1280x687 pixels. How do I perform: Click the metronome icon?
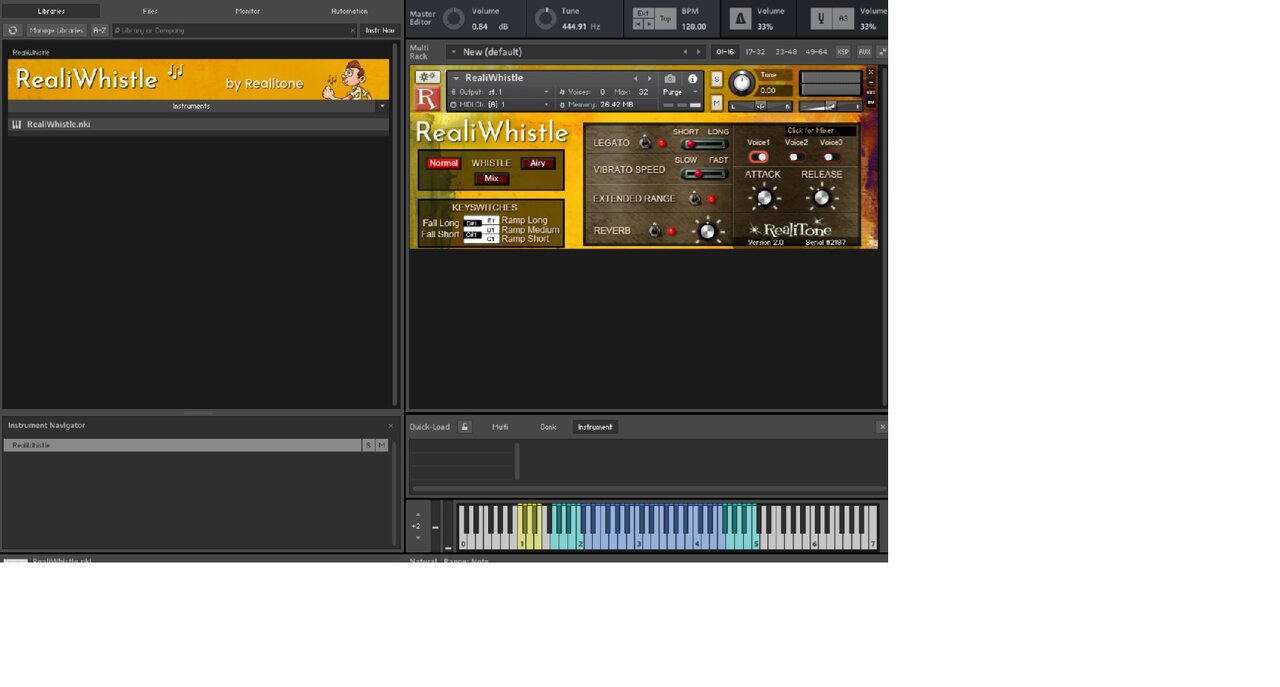pyautogui.click(x=740, y=18)
